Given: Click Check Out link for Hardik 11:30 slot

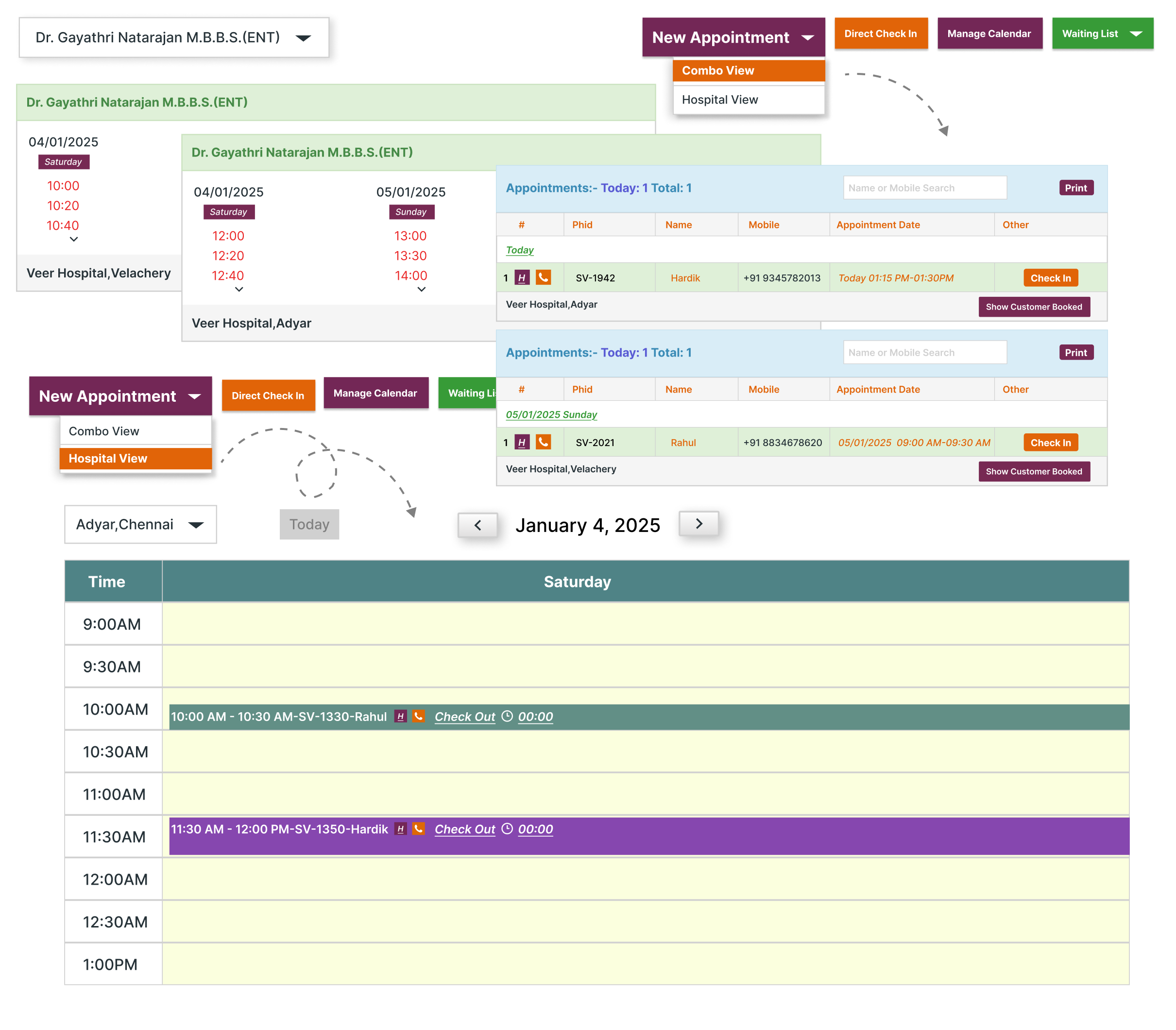Looking at the screenshot, I should [x=464, y=829].
